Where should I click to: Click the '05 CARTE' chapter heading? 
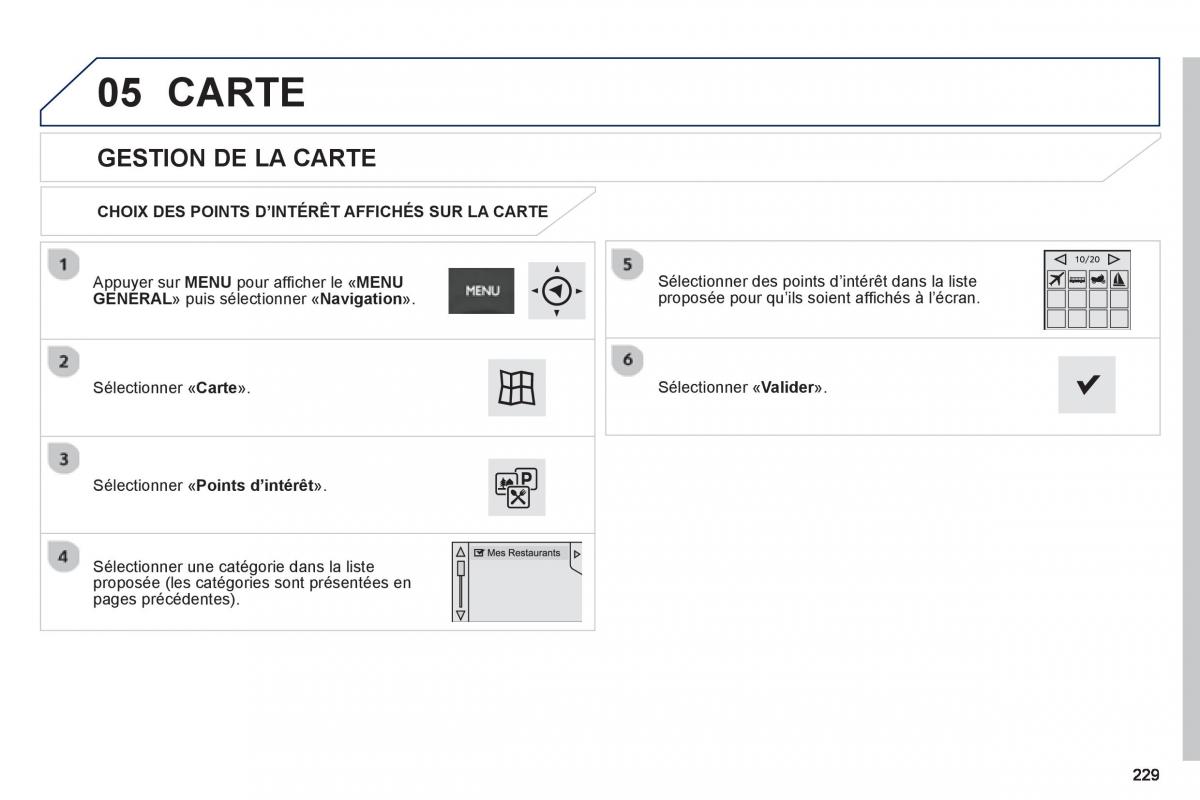point(201,92)
